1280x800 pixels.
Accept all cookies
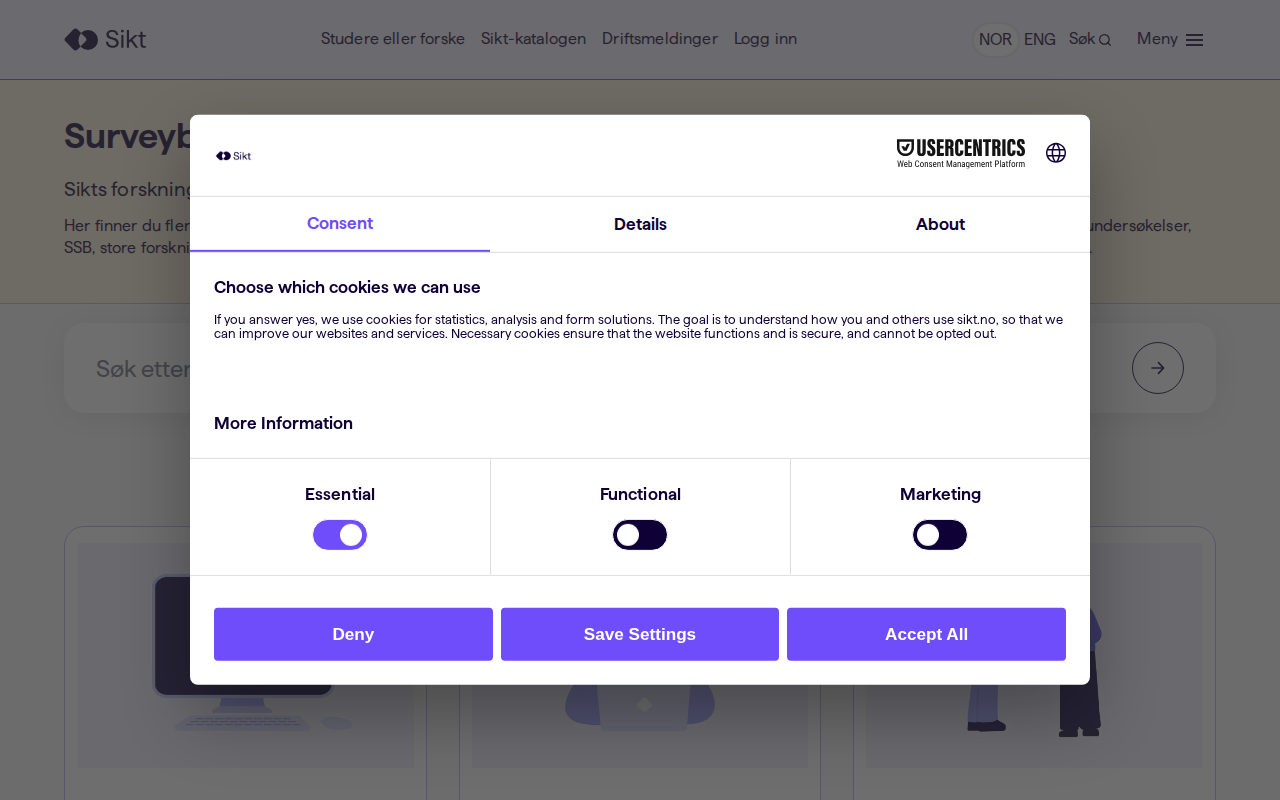point(926,634)
